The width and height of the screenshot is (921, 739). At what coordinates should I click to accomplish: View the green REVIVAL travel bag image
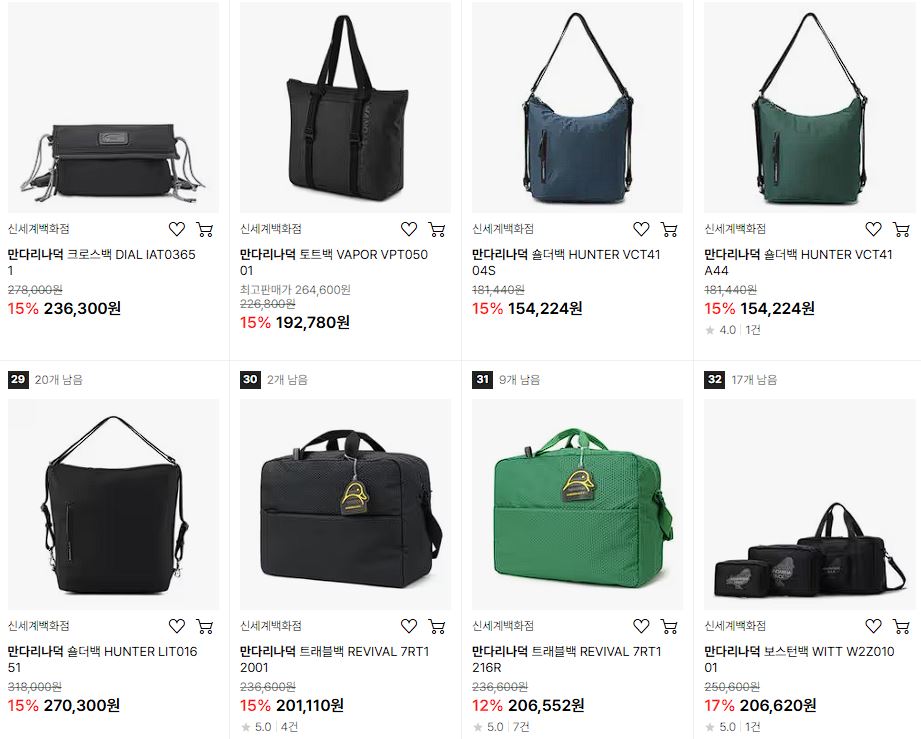click(x=577, y=505)
